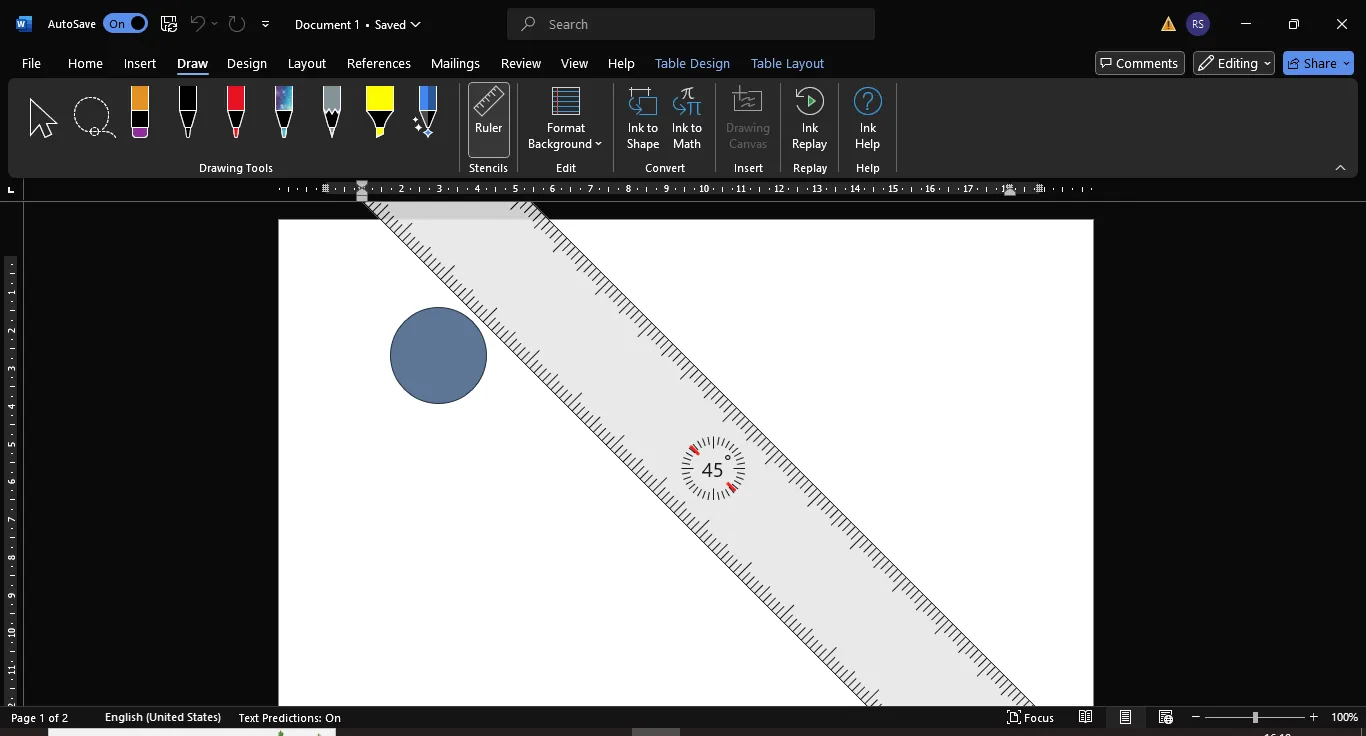Image resolution: width=1366 pixels, height=736 pixels.
Task: Choose the red pen
Action: coord(236,112)
